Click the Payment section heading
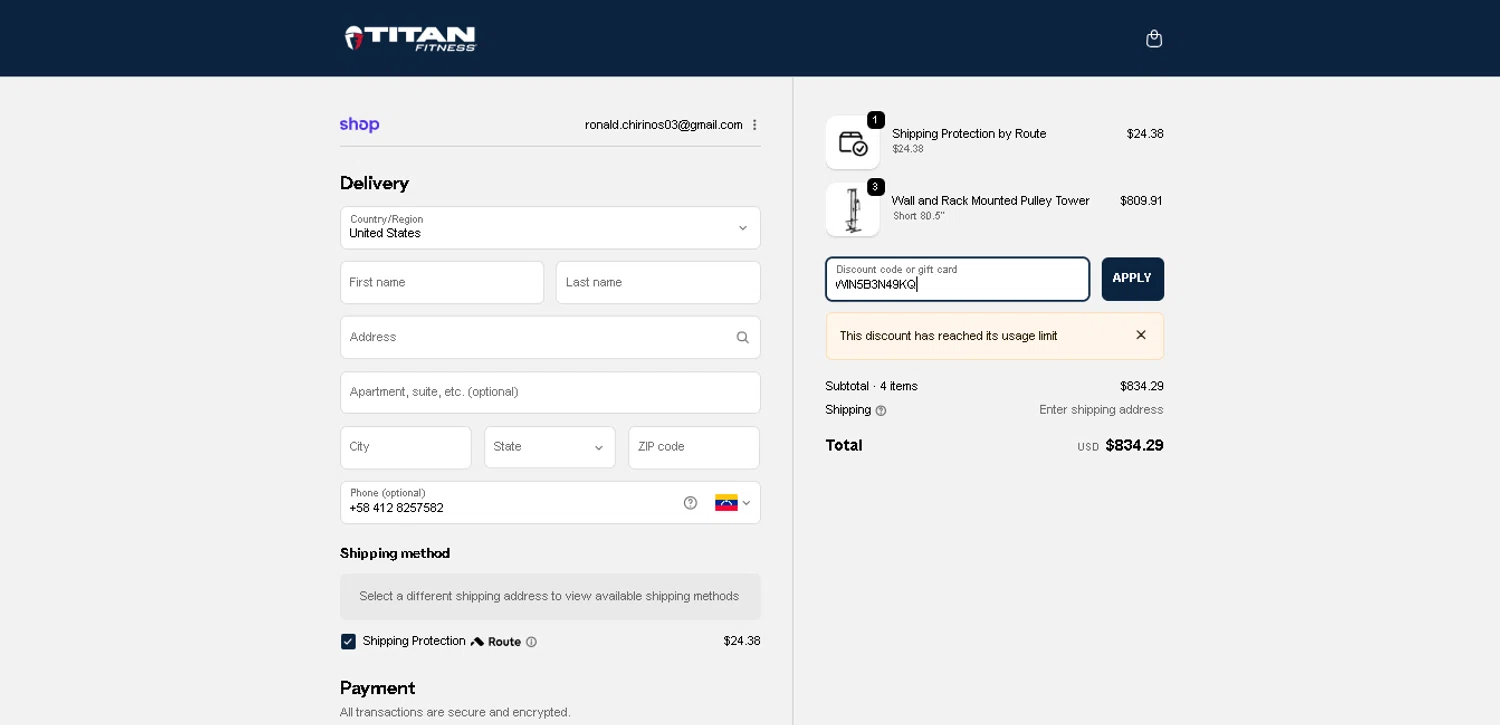Image resolution: width=1500 pixels, height=725 pixels. 377,688
